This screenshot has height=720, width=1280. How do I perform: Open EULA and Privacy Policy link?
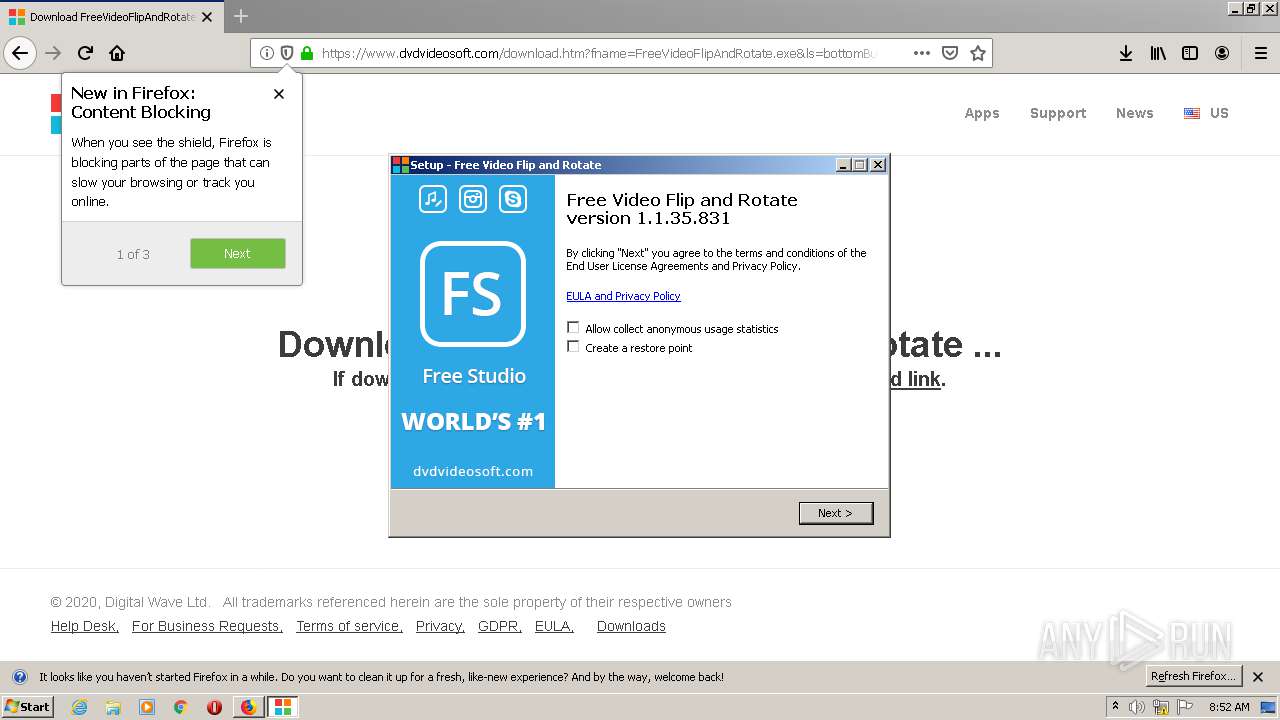623,296
